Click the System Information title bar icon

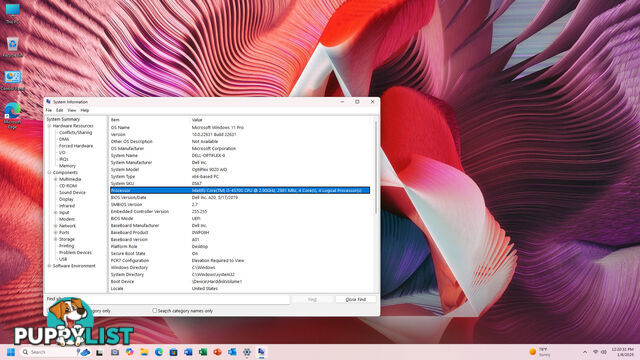point(49,102)
